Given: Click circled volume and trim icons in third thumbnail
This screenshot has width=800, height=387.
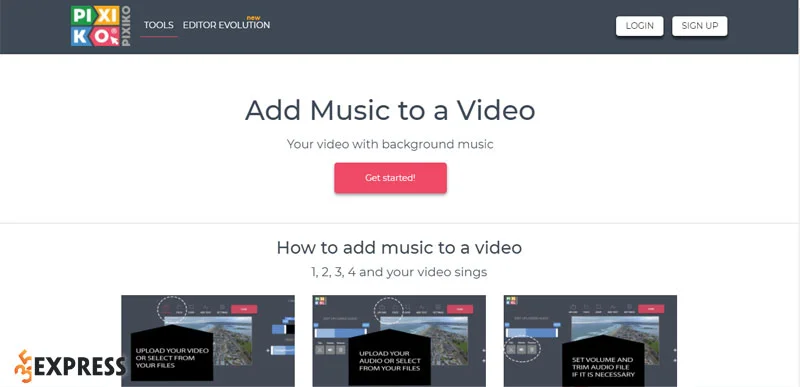Looking at the screenshot, I should click(523, 349).
